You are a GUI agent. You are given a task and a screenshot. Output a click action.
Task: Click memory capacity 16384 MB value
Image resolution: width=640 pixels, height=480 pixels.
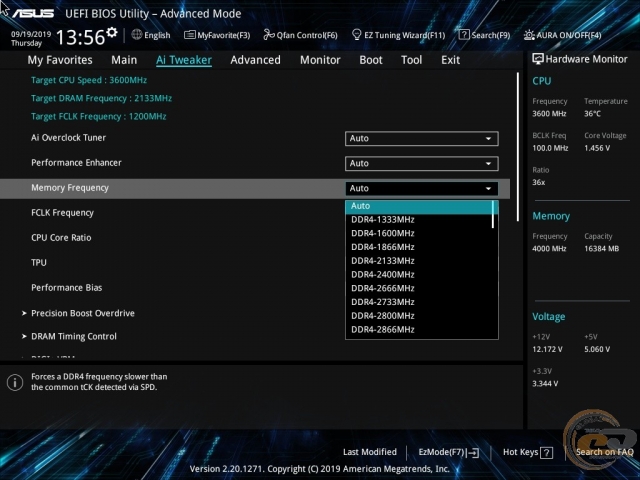pos(601,249)
